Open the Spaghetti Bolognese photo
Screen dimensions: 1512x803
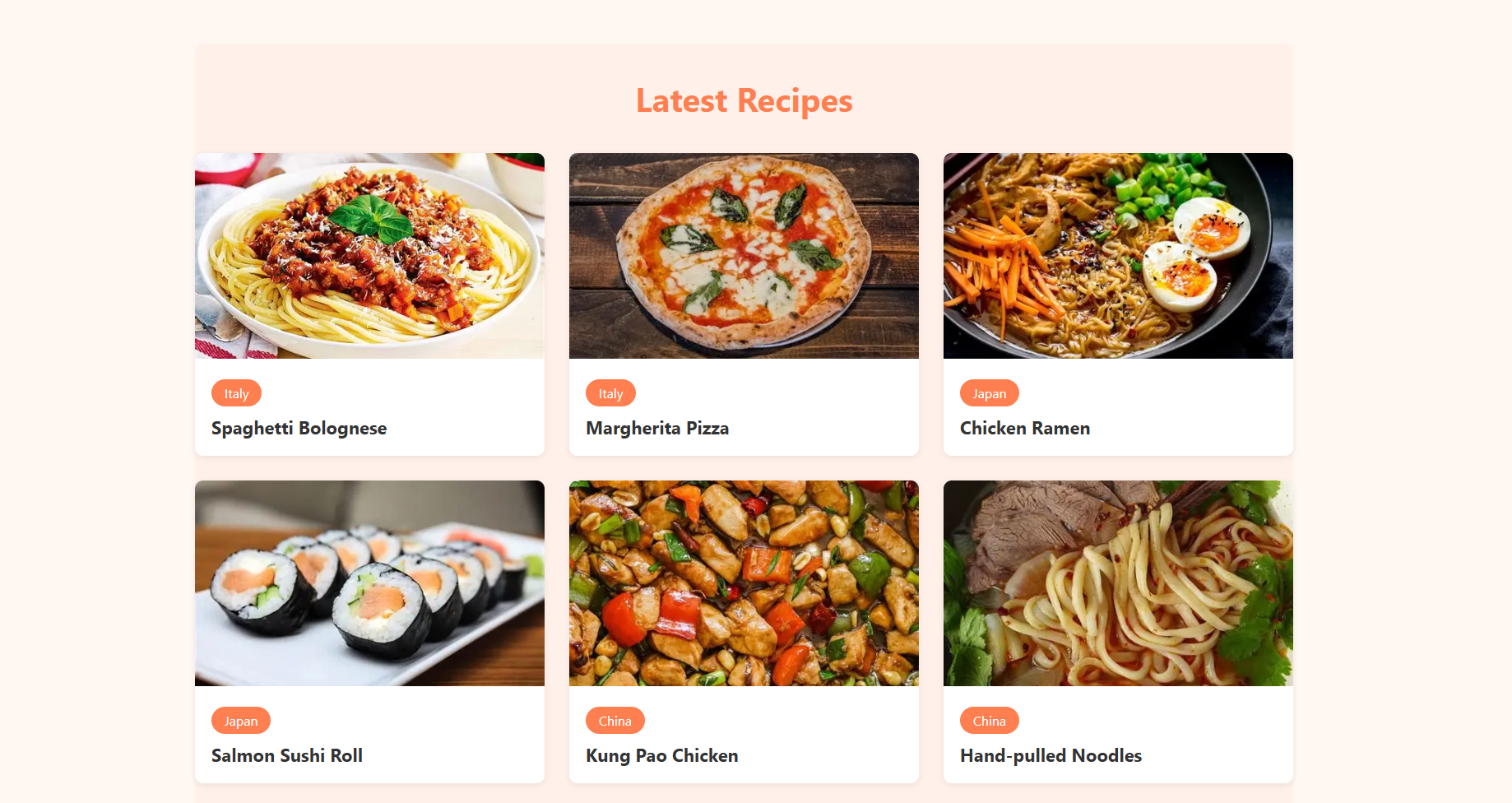coord(369,256)
